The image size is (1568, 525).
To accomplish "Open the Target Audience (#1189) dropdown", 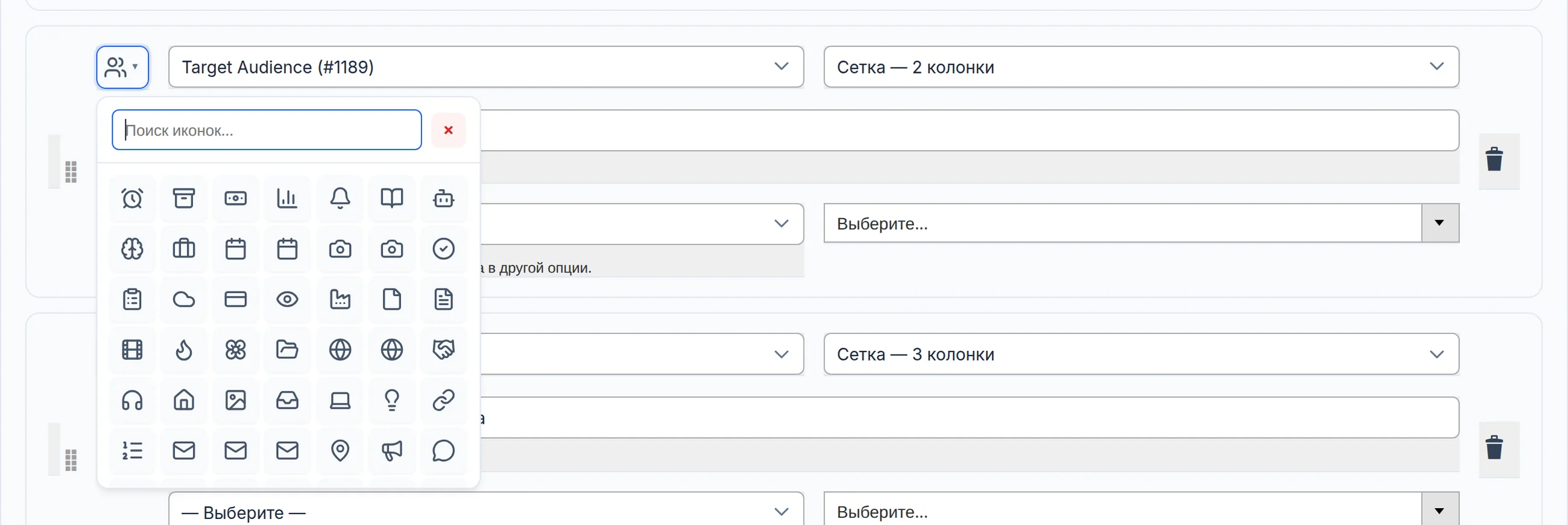I will [x=485, y=67].
